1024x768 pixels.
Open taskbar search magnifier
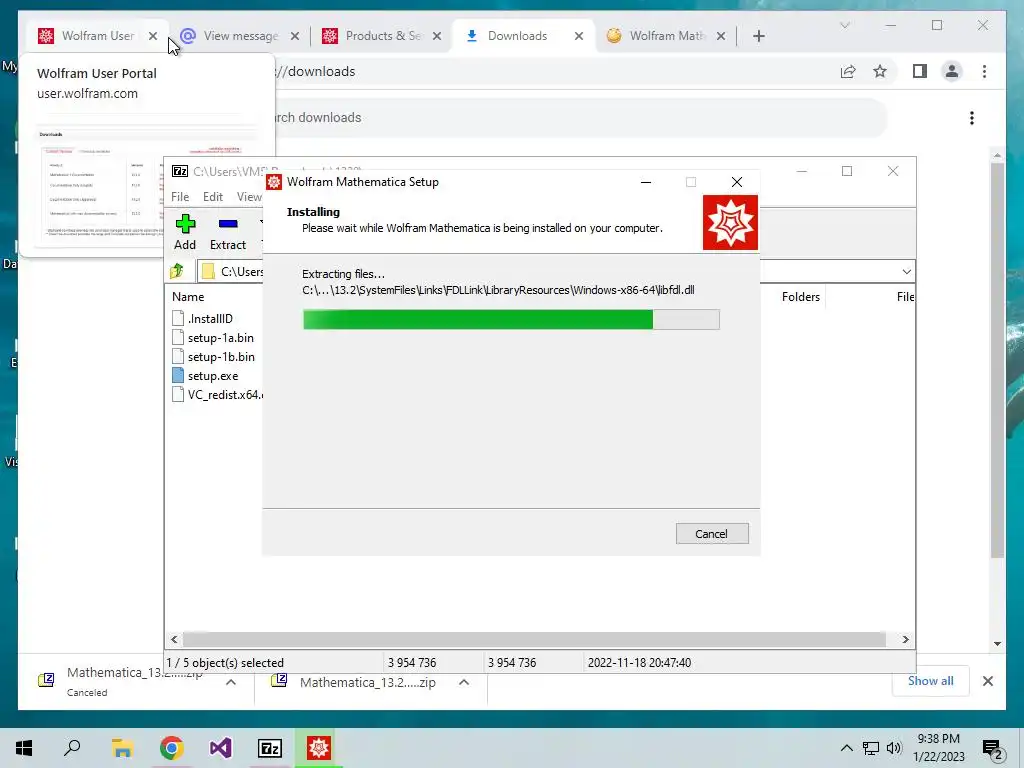tap(72, 748)
